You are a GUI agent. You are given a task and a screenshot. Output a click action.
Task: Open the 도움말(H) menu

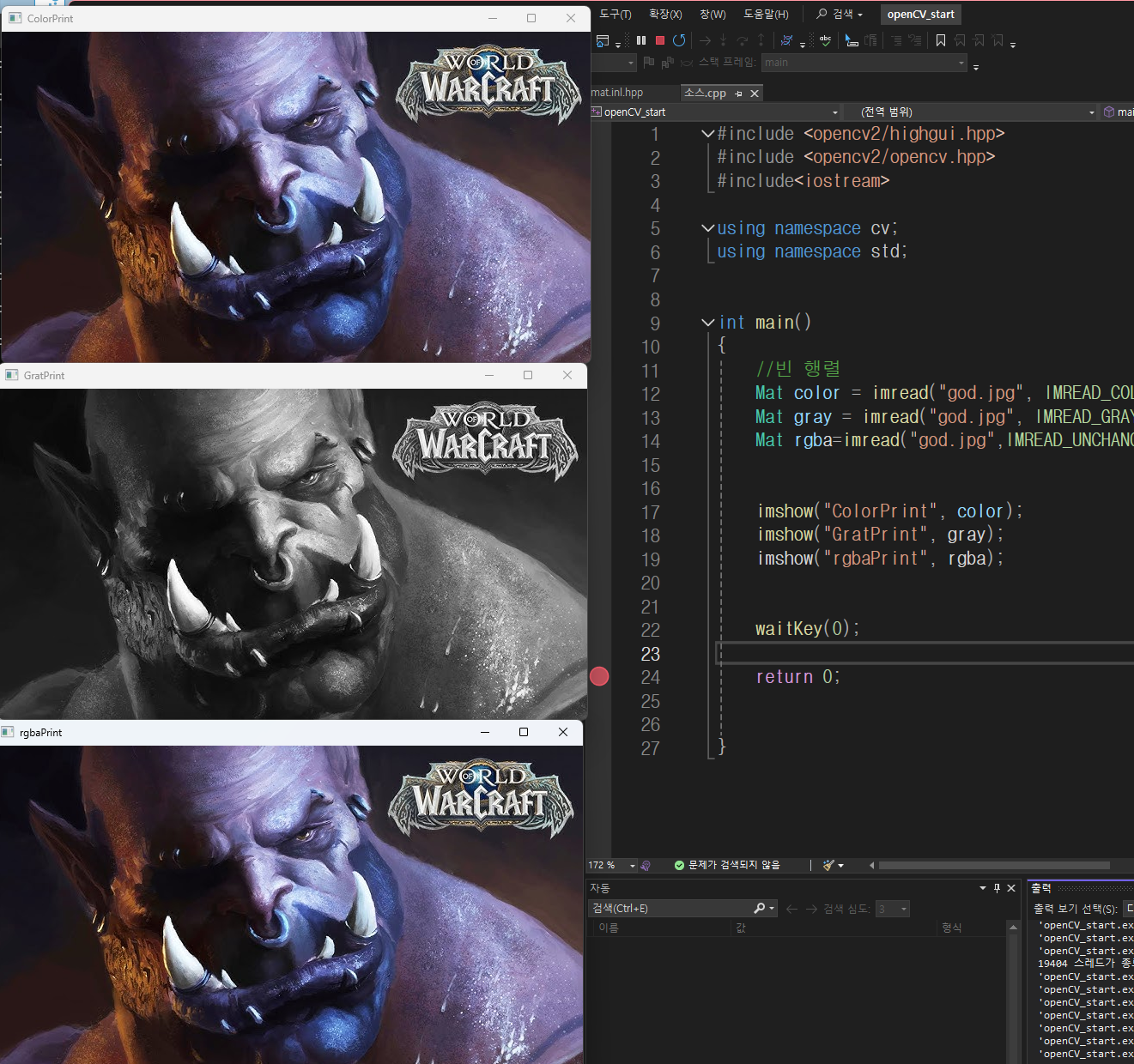click(766, 14)
